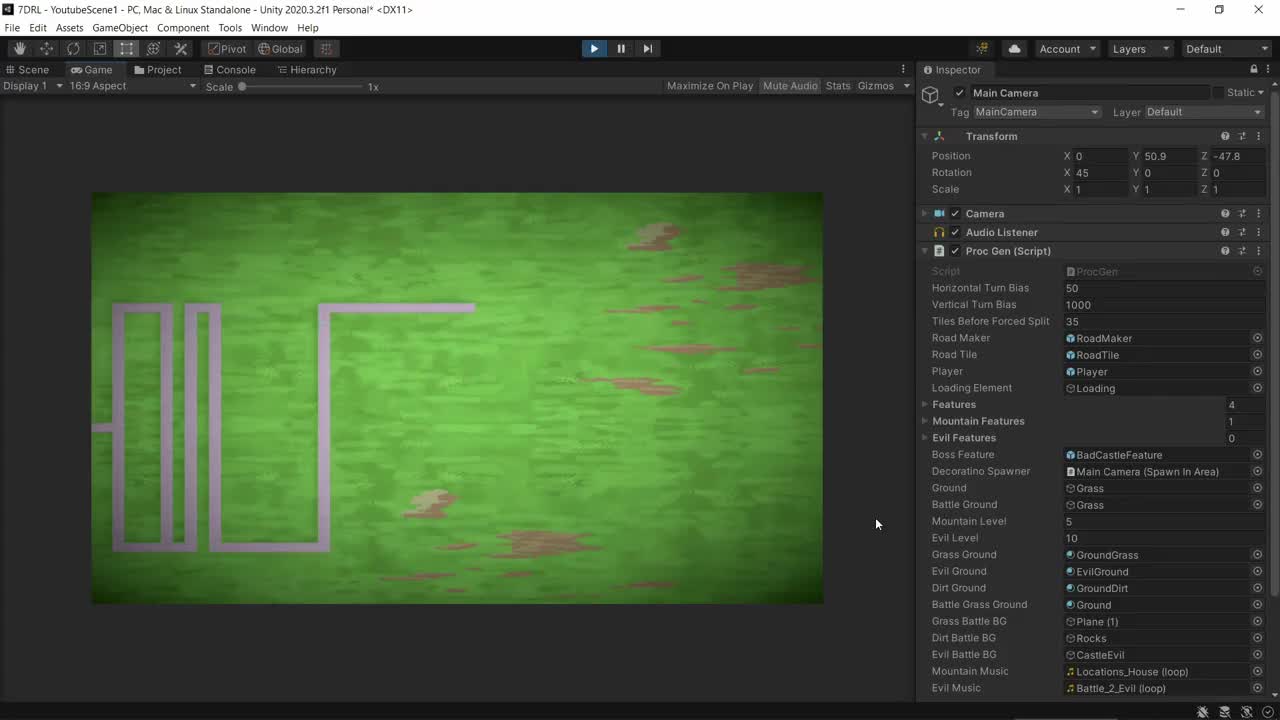Open Transform component help icon
Viewport: 1280px width, 720px height.
(x=1225, y=136)
